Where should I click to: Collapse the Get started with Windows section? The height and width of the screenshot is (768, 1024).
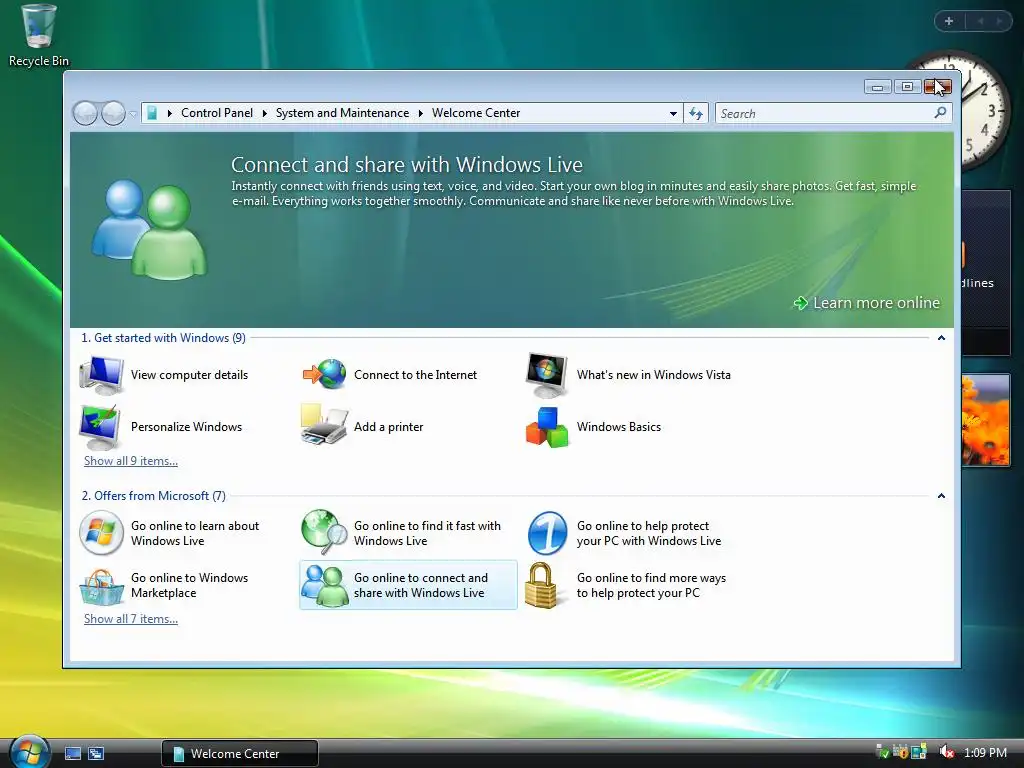(x=941, y=338)
